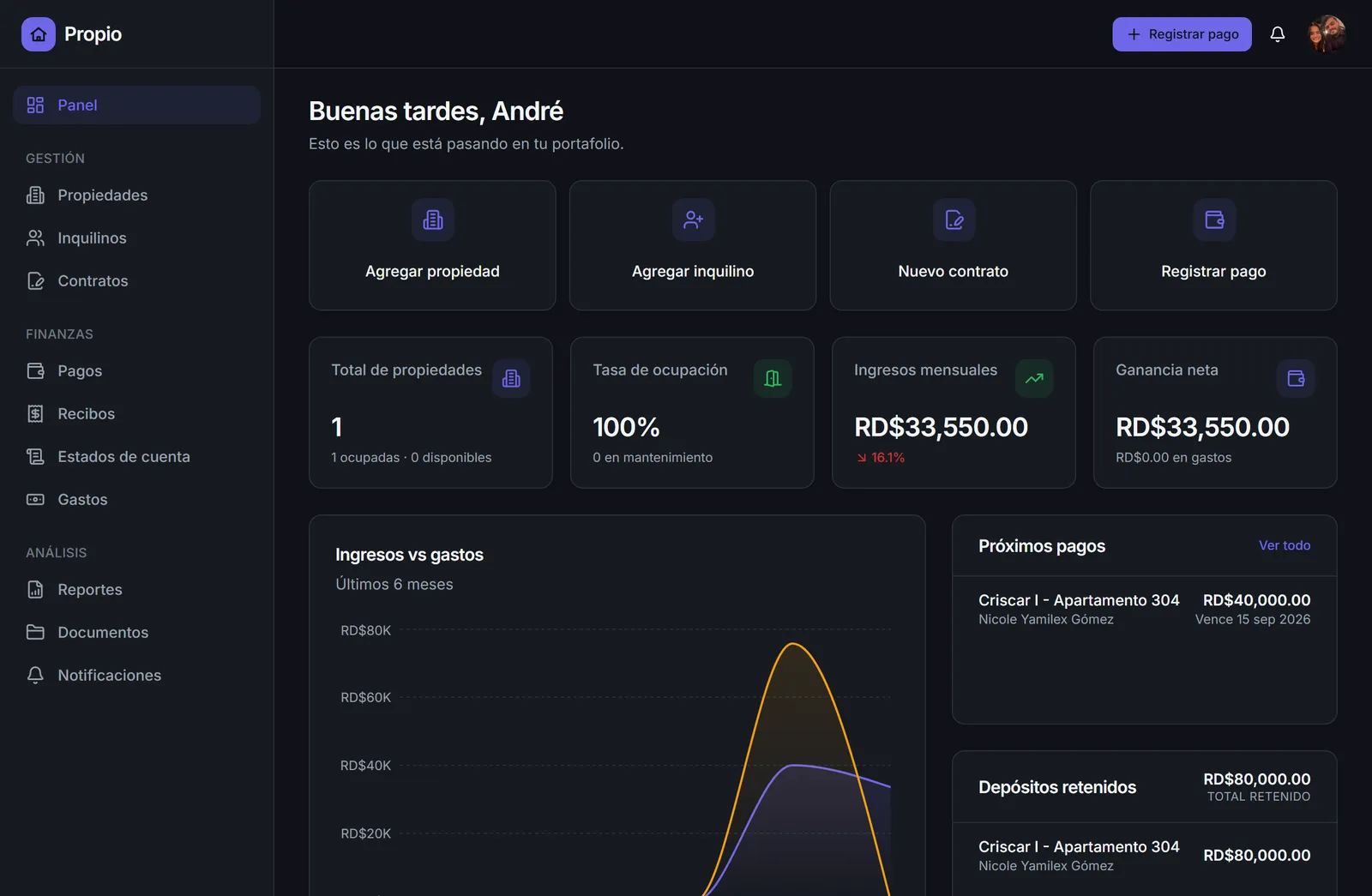Click the wallet icon in Registrar pago card
This screenshot has height=896, width=1372.
[1215, 220]
